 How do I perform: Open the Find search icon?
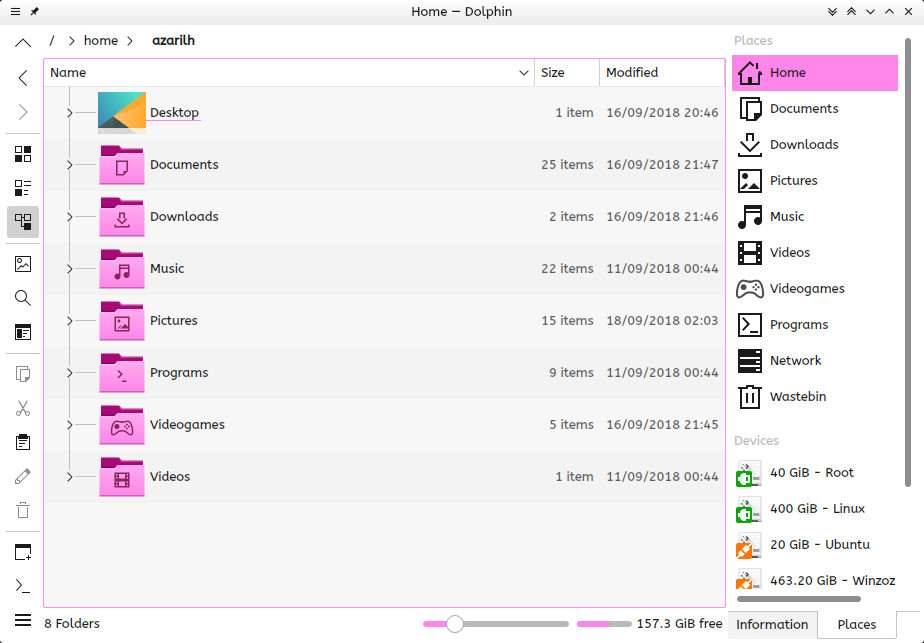pyautogui.click(x=23, y=298)
